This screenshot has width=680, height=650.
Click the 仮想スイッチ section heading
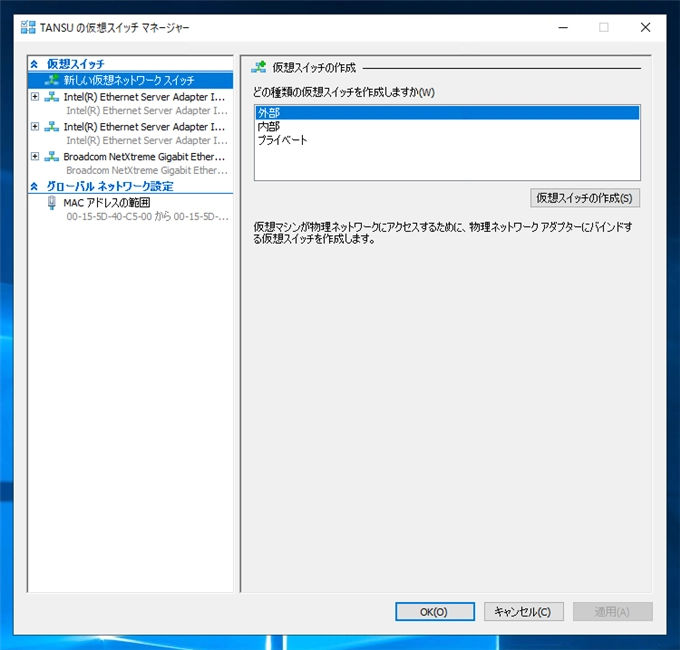pyautogui.click(x=75, y=64)
